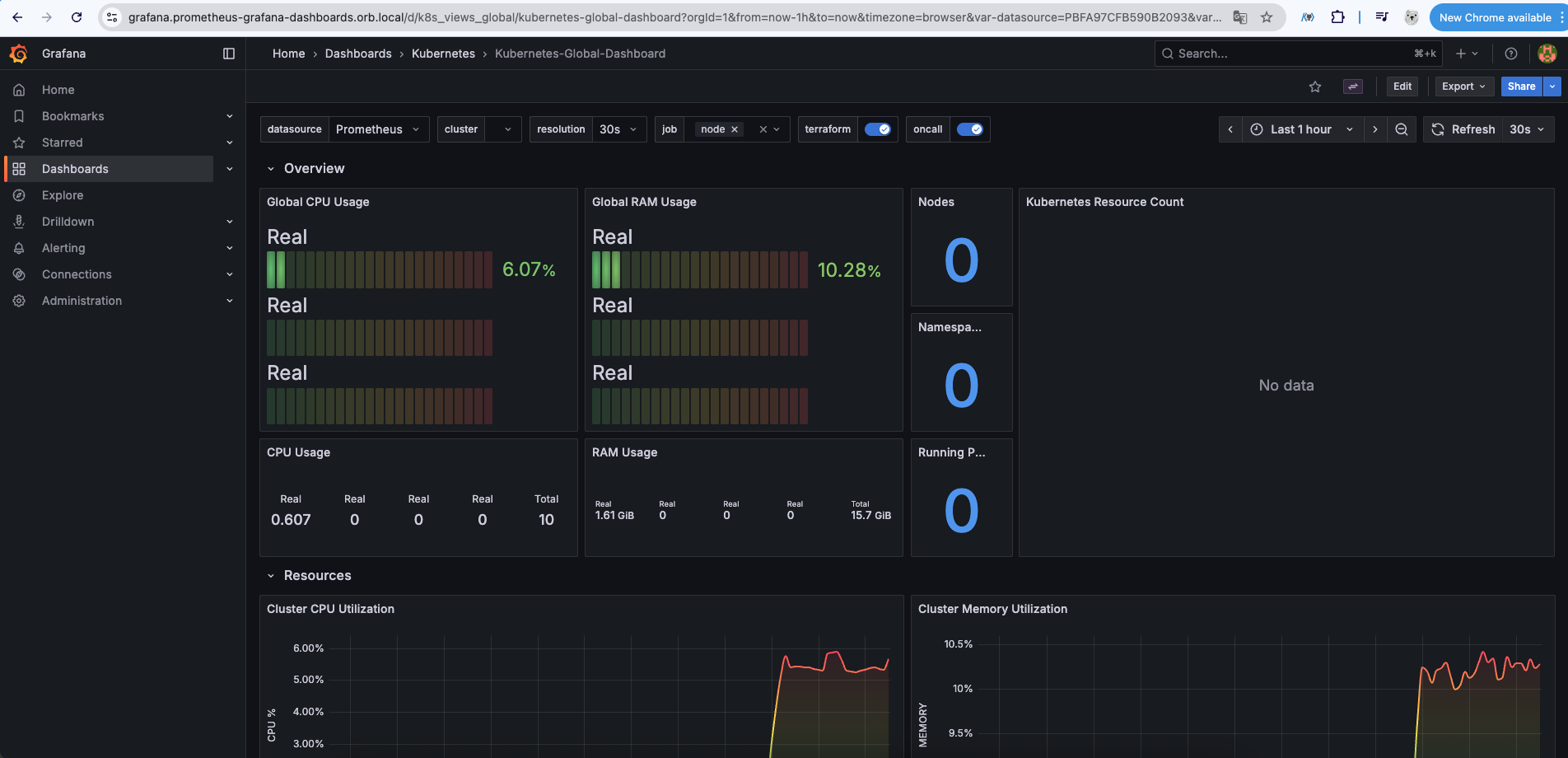The height and width of the screenshot is (758, 1568).
Task: Click the Administration gear icon
Action: click(19, 301)
